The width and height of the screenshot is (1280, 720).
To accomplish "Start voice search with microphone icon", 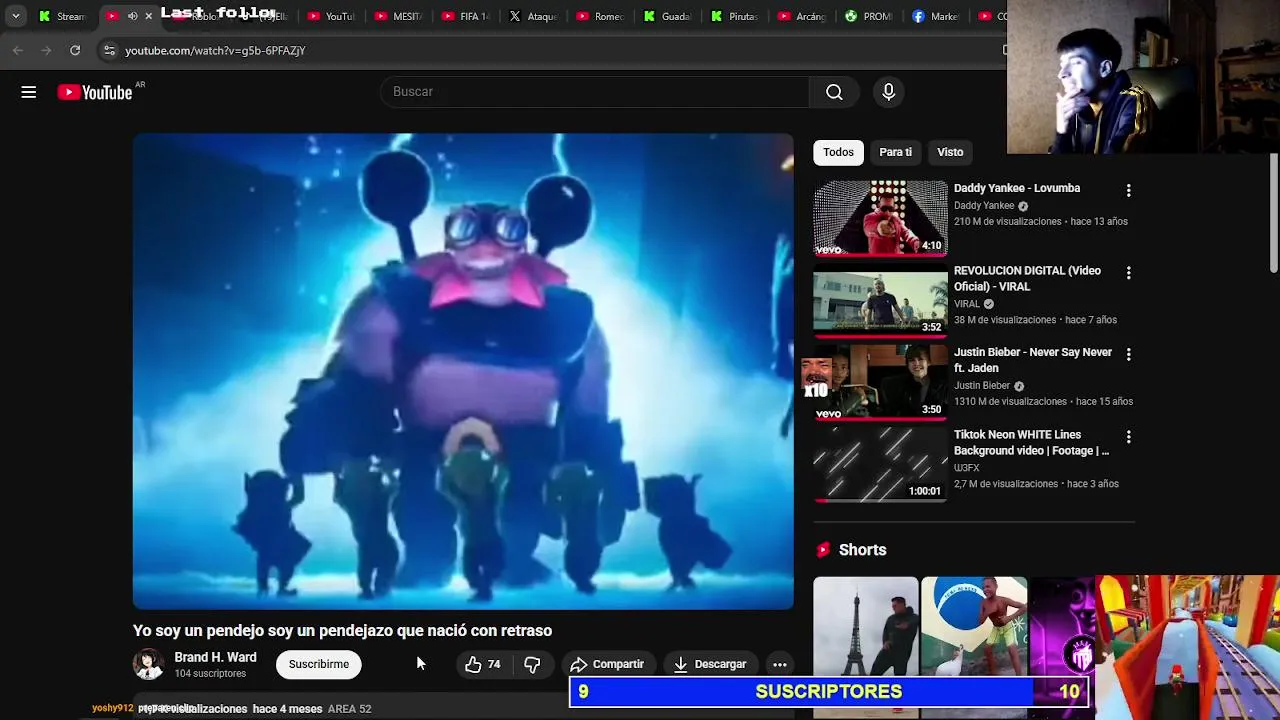I will 888,92.
